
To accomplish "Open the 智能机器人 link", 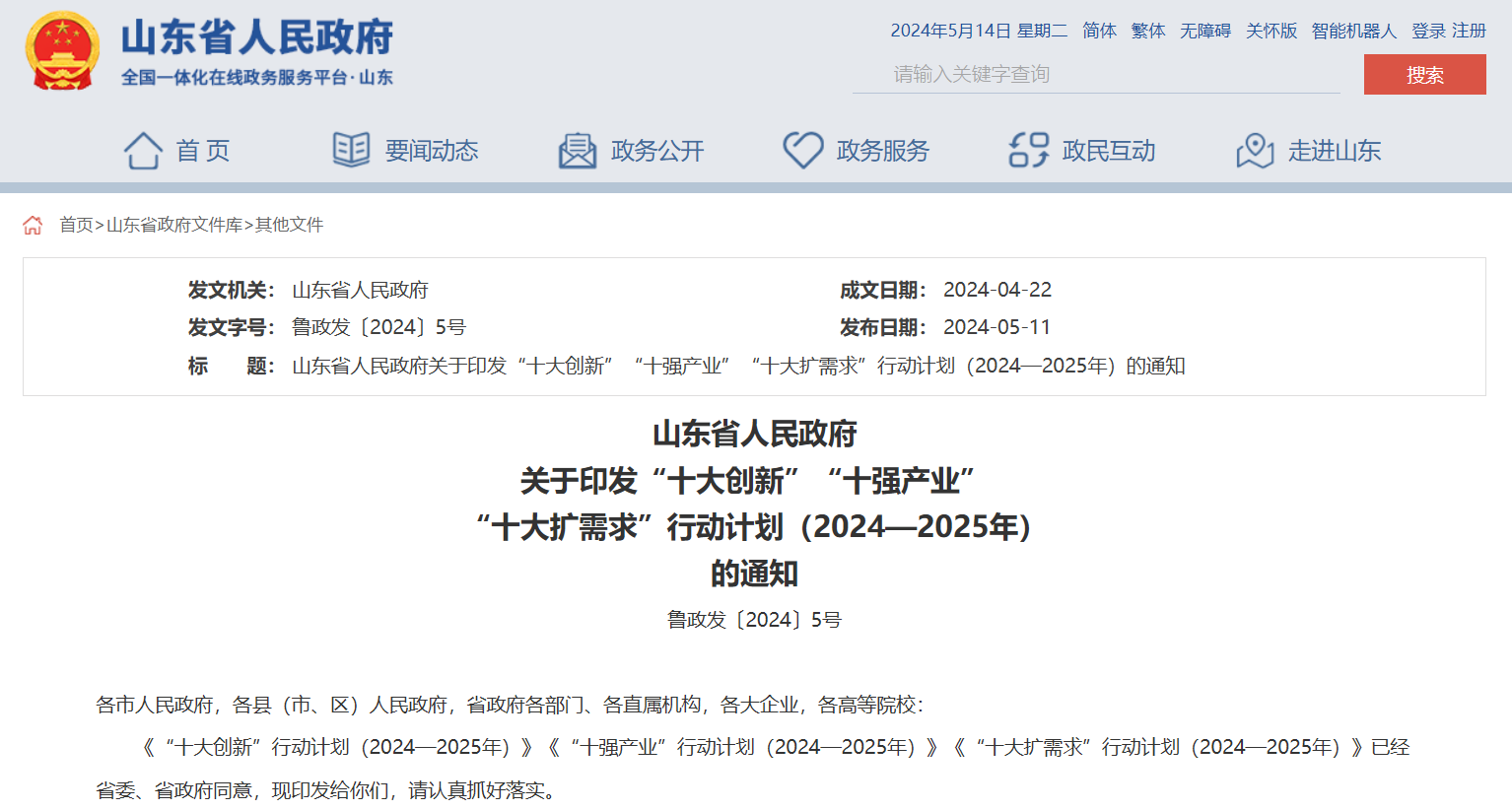I will [1353, 31].
